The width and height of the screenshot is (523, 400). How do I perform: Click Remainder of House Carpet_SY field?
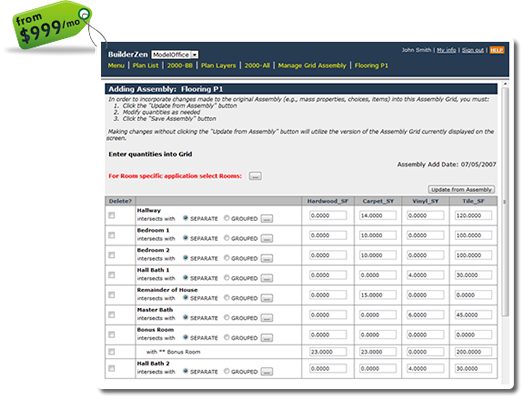[x=378, y=295]
